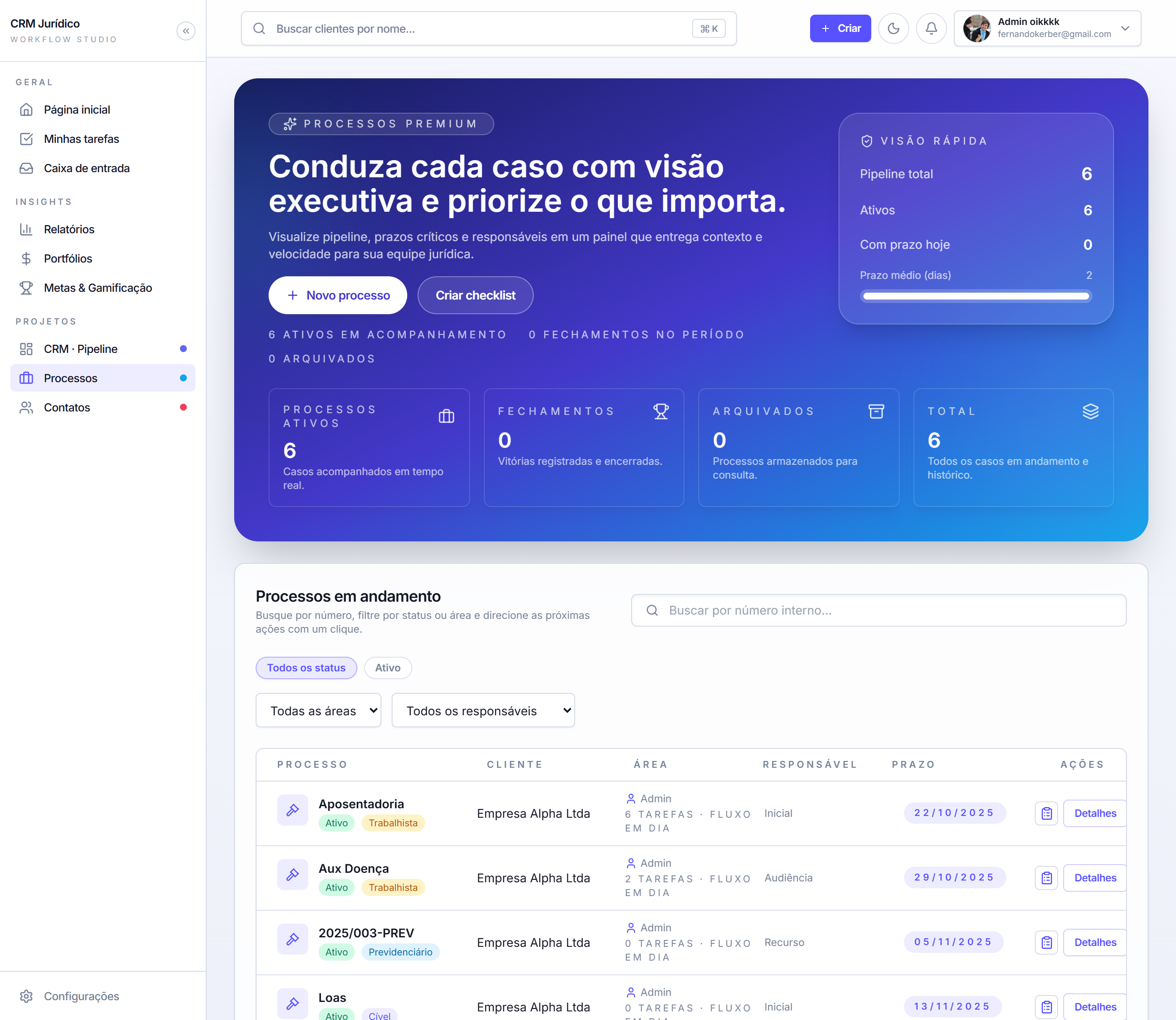Click the Novo processo button

click(337, 295)
